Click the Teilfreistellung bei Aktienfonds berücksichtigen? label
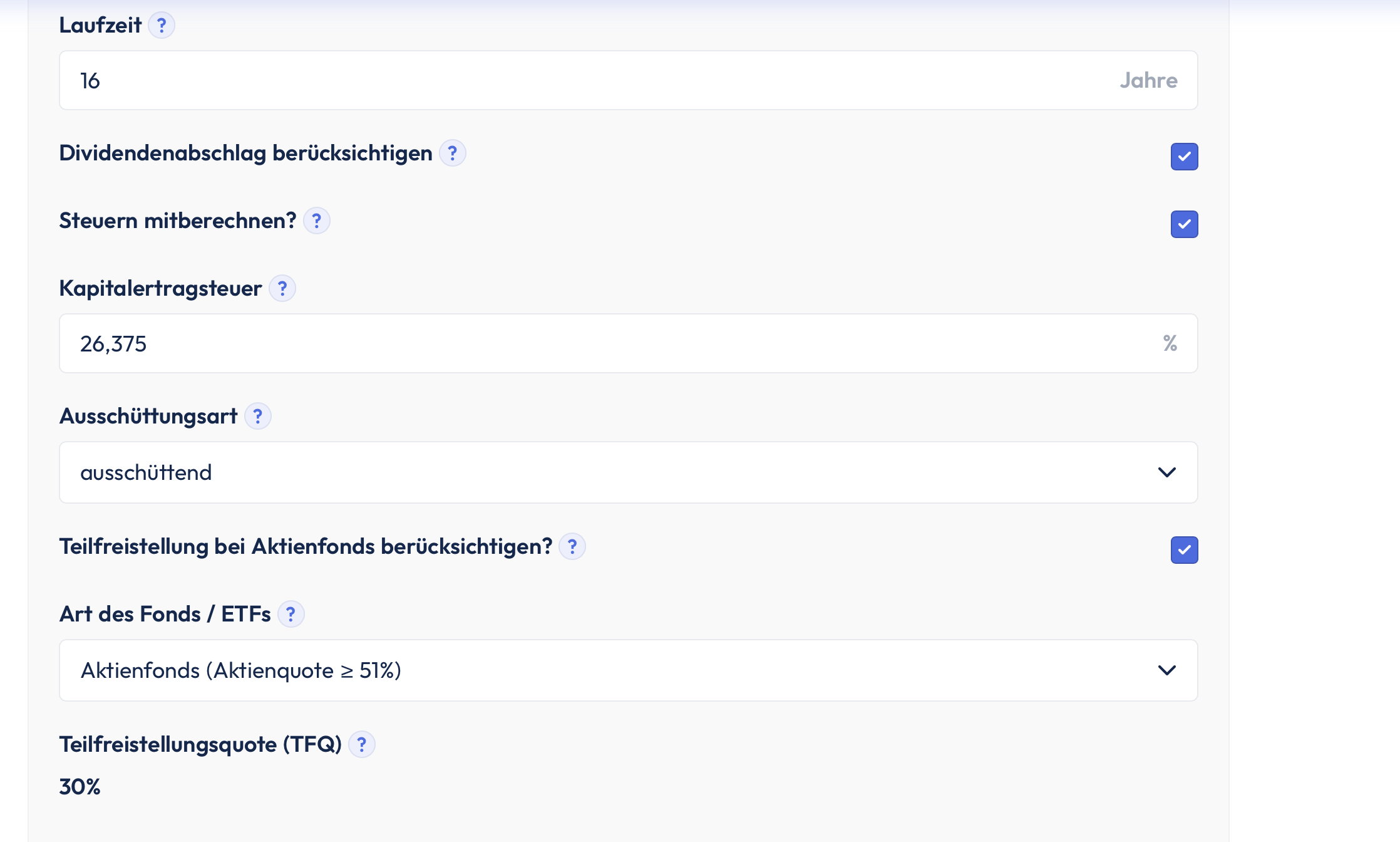This screenshot has width=1400, height=842. coord(306,547)
